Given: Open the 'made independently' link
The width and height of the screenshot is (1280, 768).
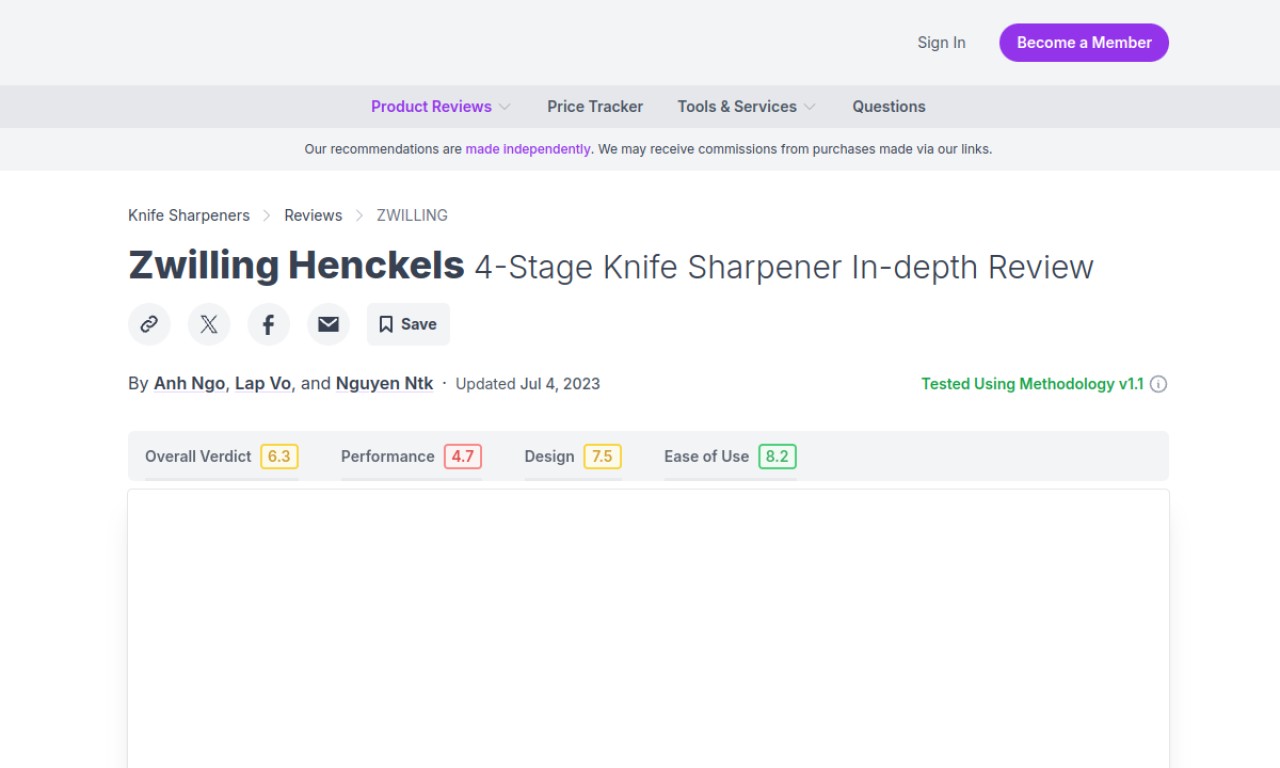Looking at the screenshot, I should point(527,149).
